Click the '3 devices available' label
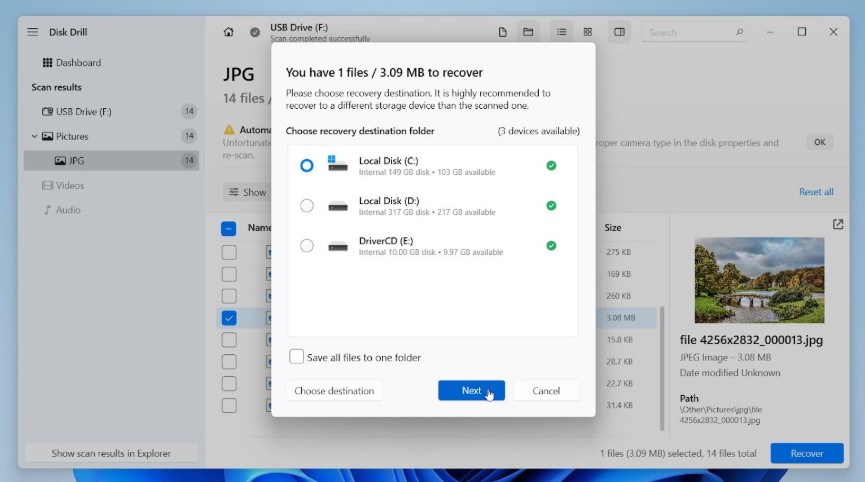865x482 pixels. click(x=538, y=131)
